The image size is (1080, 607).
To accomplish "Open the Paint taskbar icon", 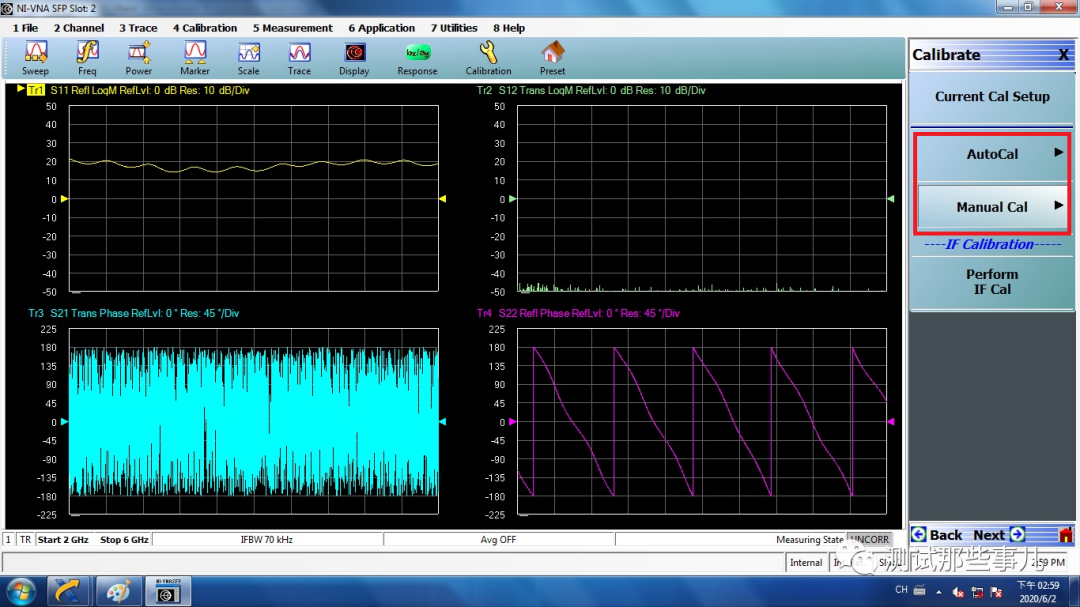I will pos(118,592).
